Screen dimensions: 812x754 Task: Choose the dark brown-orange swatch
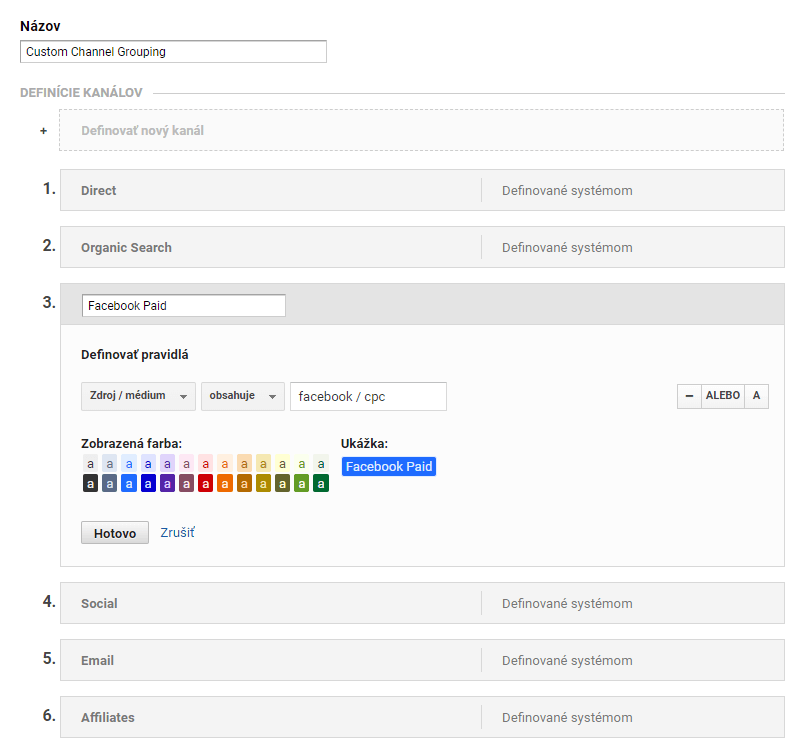click(244, 484)
